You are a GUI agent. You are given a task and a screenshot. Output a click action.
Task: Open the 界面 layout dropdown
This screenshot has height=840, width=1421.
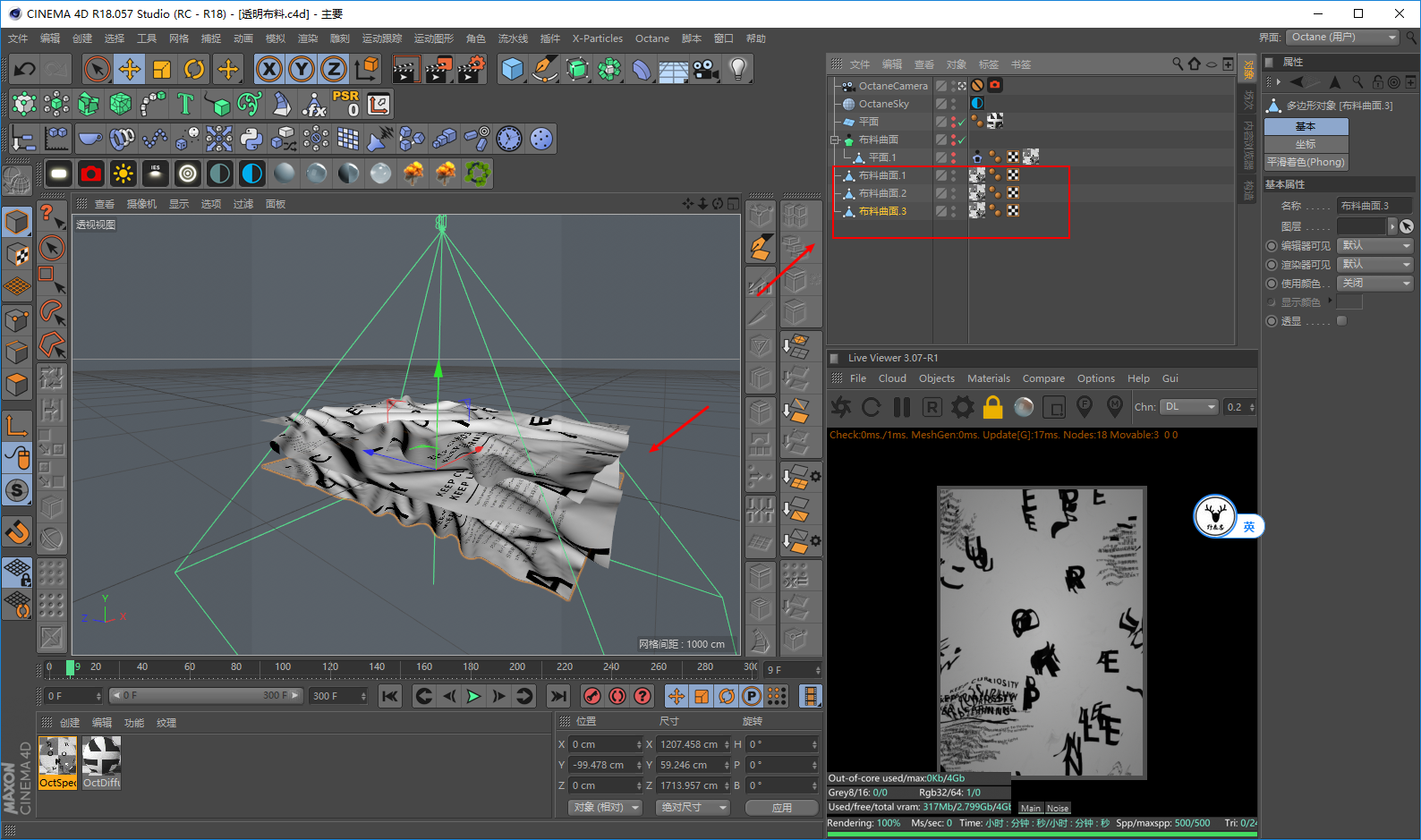1342,38
